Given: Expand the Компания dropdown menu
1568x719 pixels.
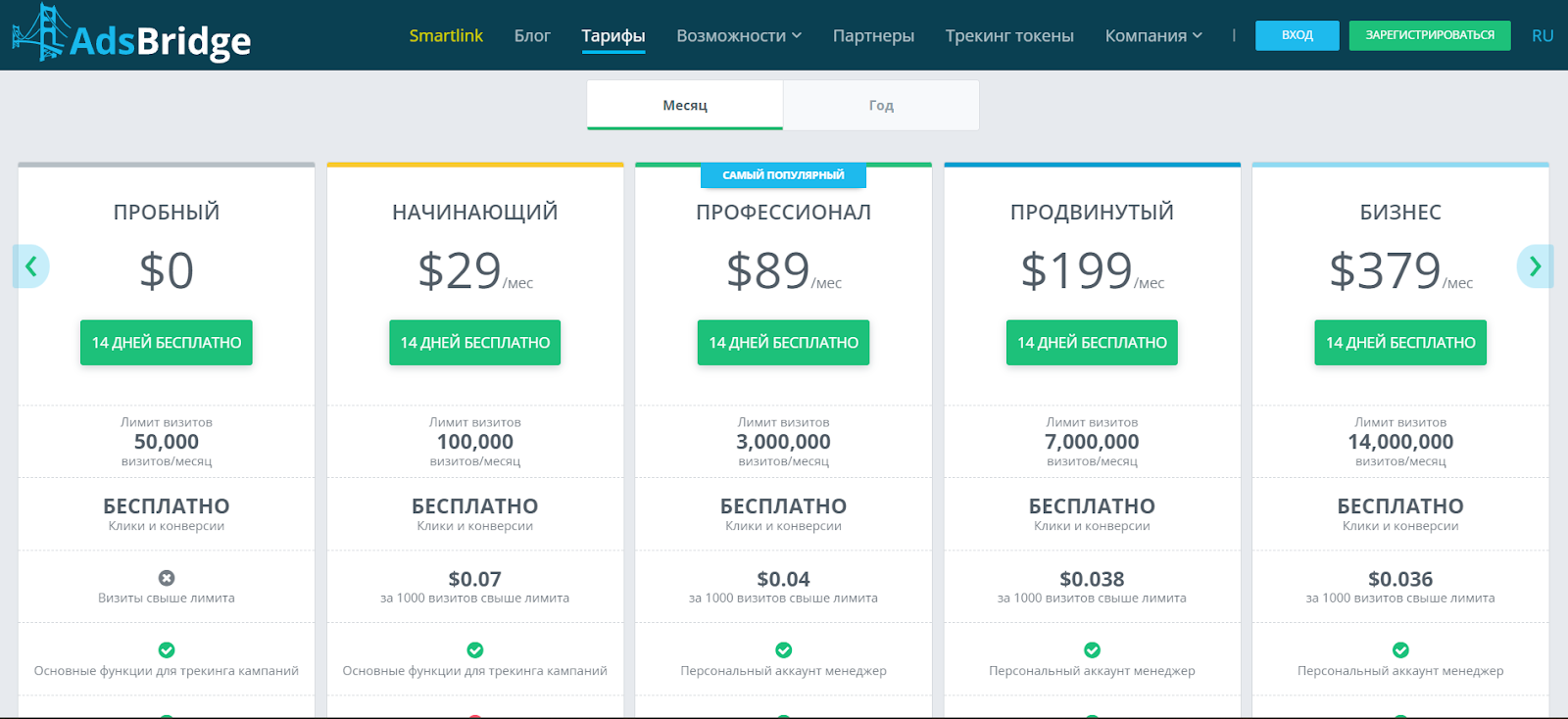Looking at the screenshot, I should point(1153,35).
